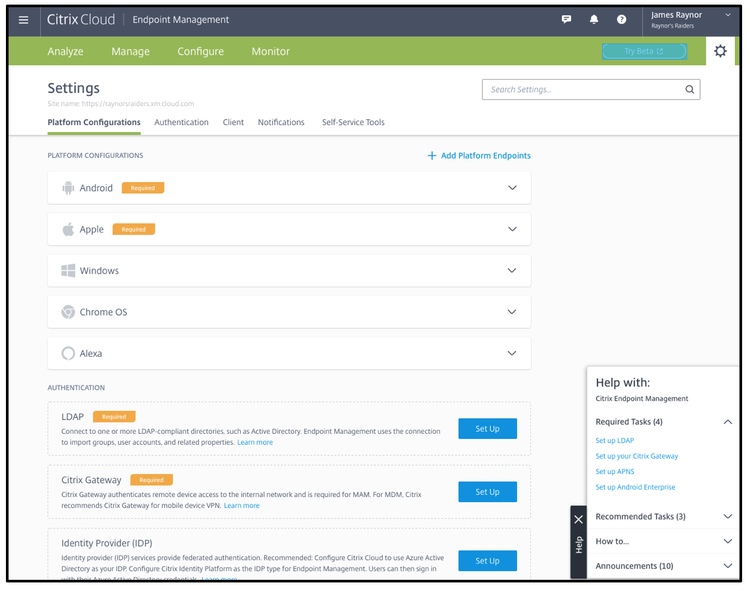The width and height of the screenshot is (750, 591).
Task: Select the Platform Configurations tab
Action: click(94, 122)
